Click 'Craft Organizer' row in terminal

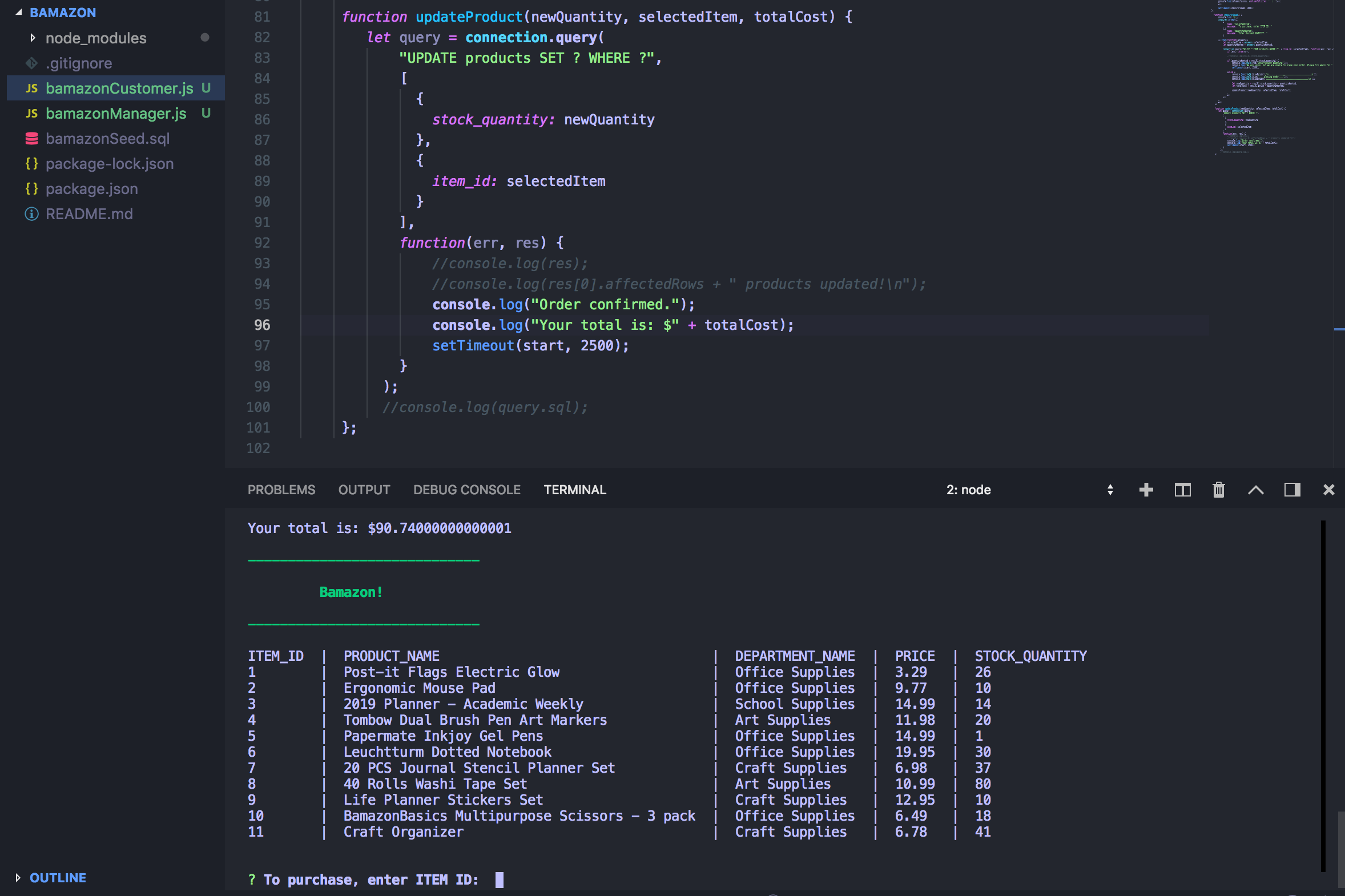[404, 832]
